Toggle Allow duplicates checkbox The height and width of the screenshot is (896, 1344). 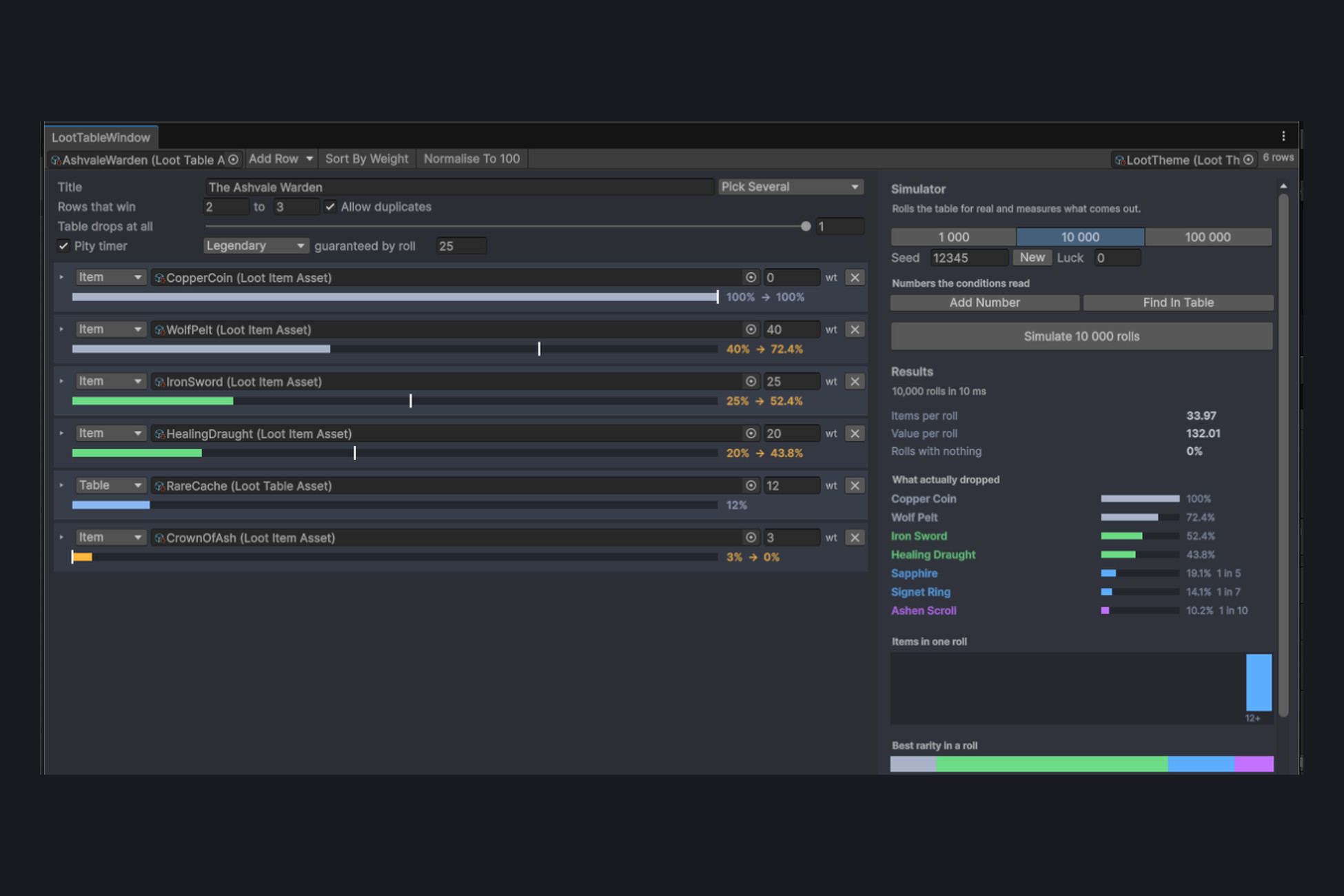[x=331, y=207]
